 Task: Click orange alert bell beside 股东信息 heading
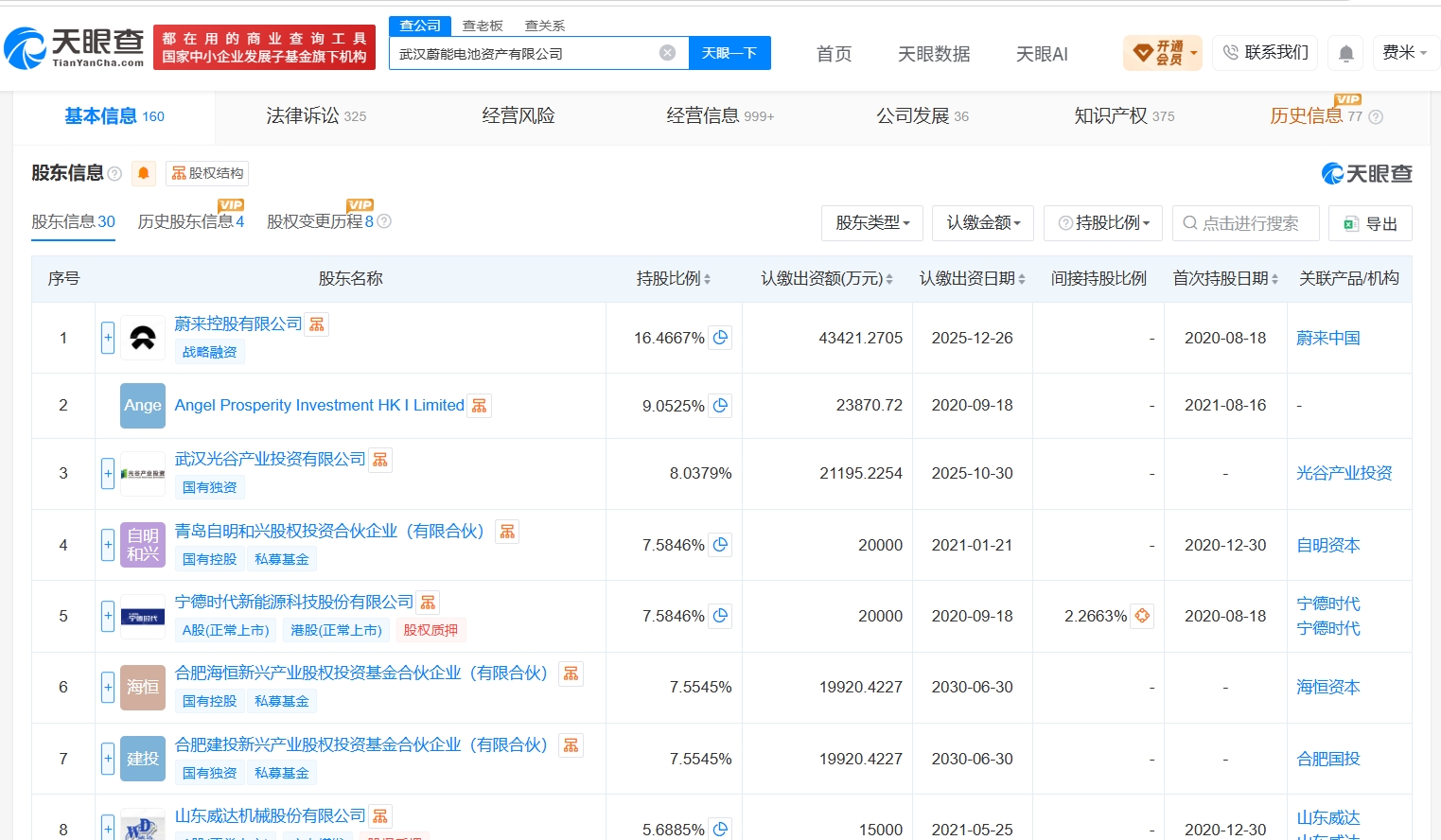pyautogui.click(x=144, y=173)
